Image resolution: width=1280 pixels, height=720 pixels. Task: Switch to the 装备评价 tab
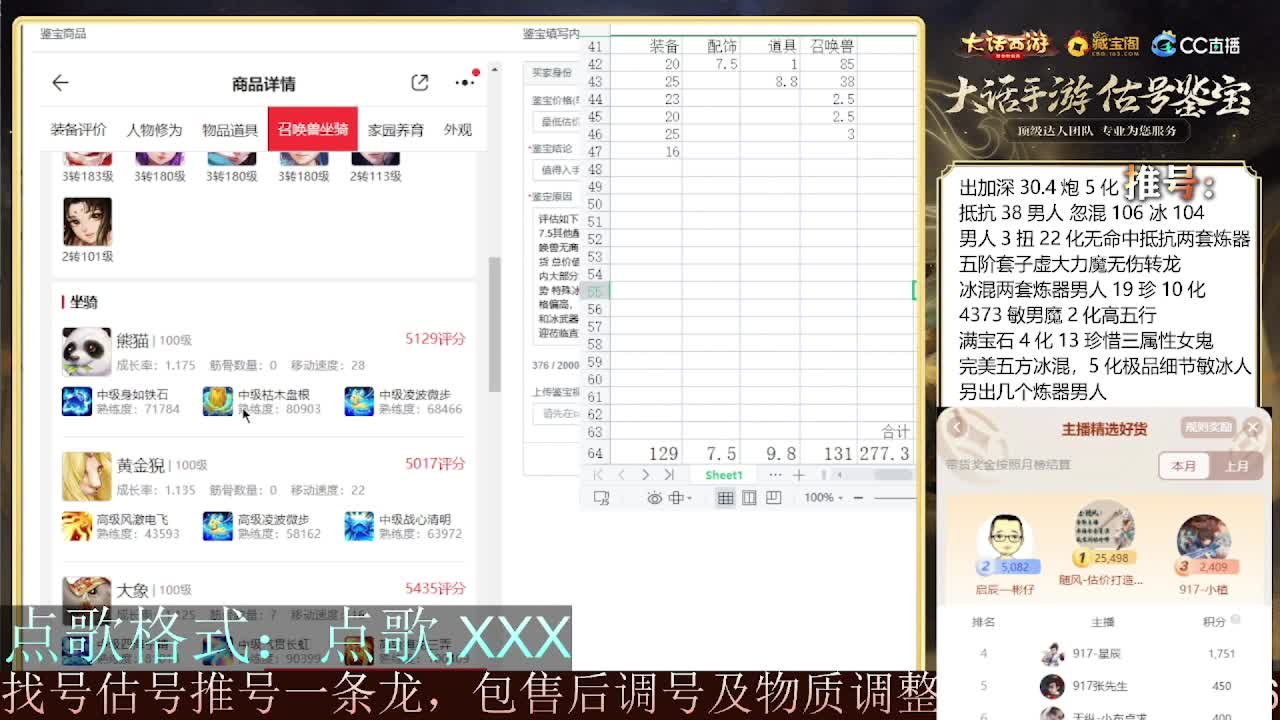(78, 130)
